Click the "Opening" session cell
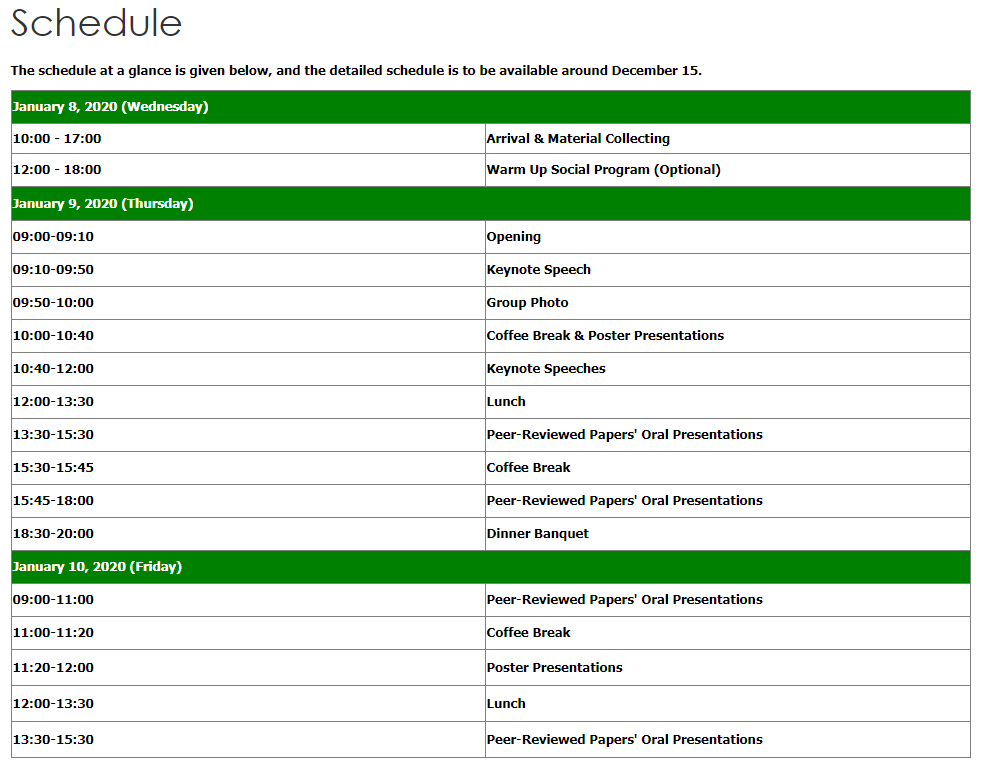 pos(513,237)
